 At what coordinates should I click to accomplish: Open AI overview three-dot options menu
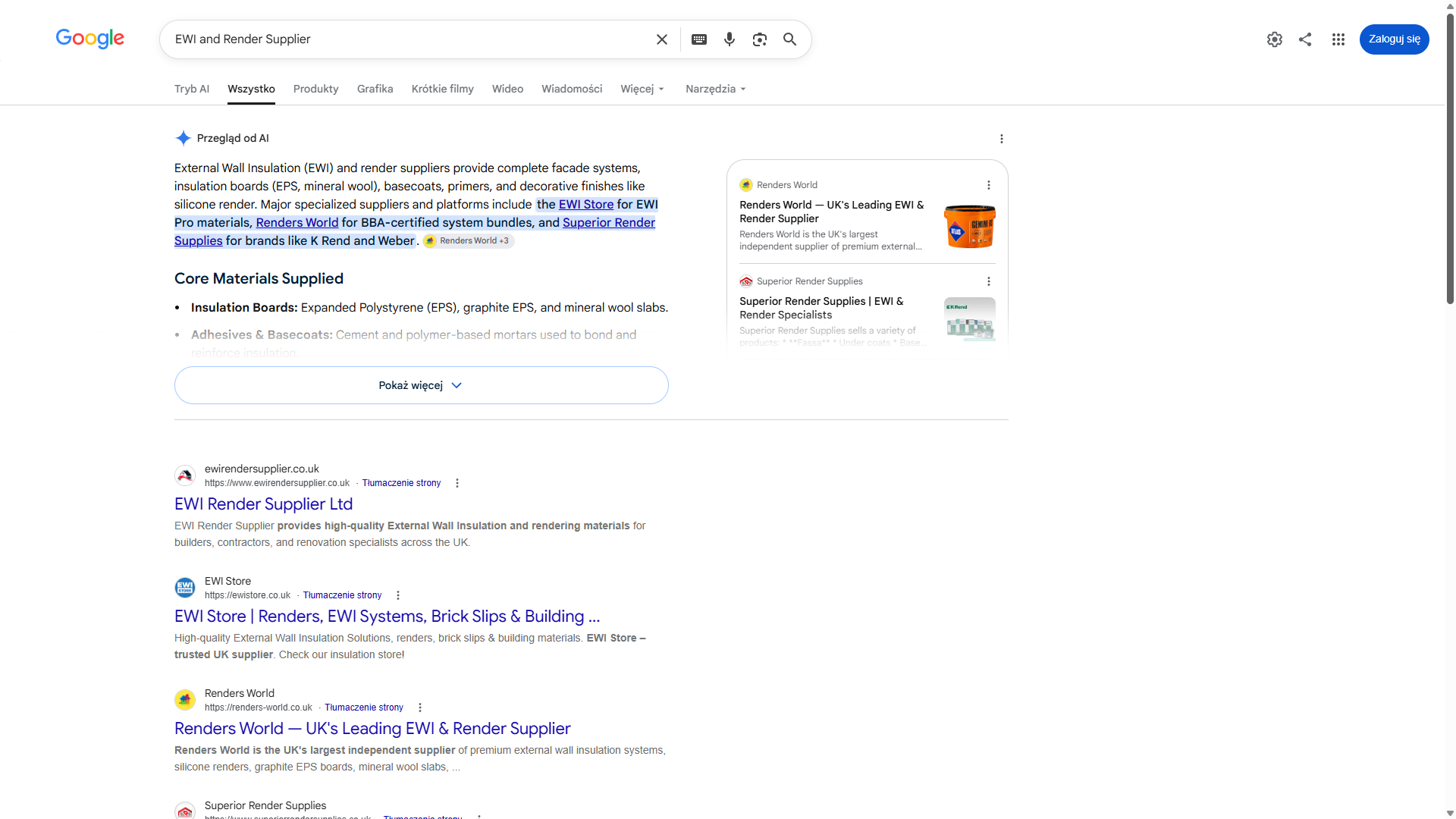pos(1002,139)
